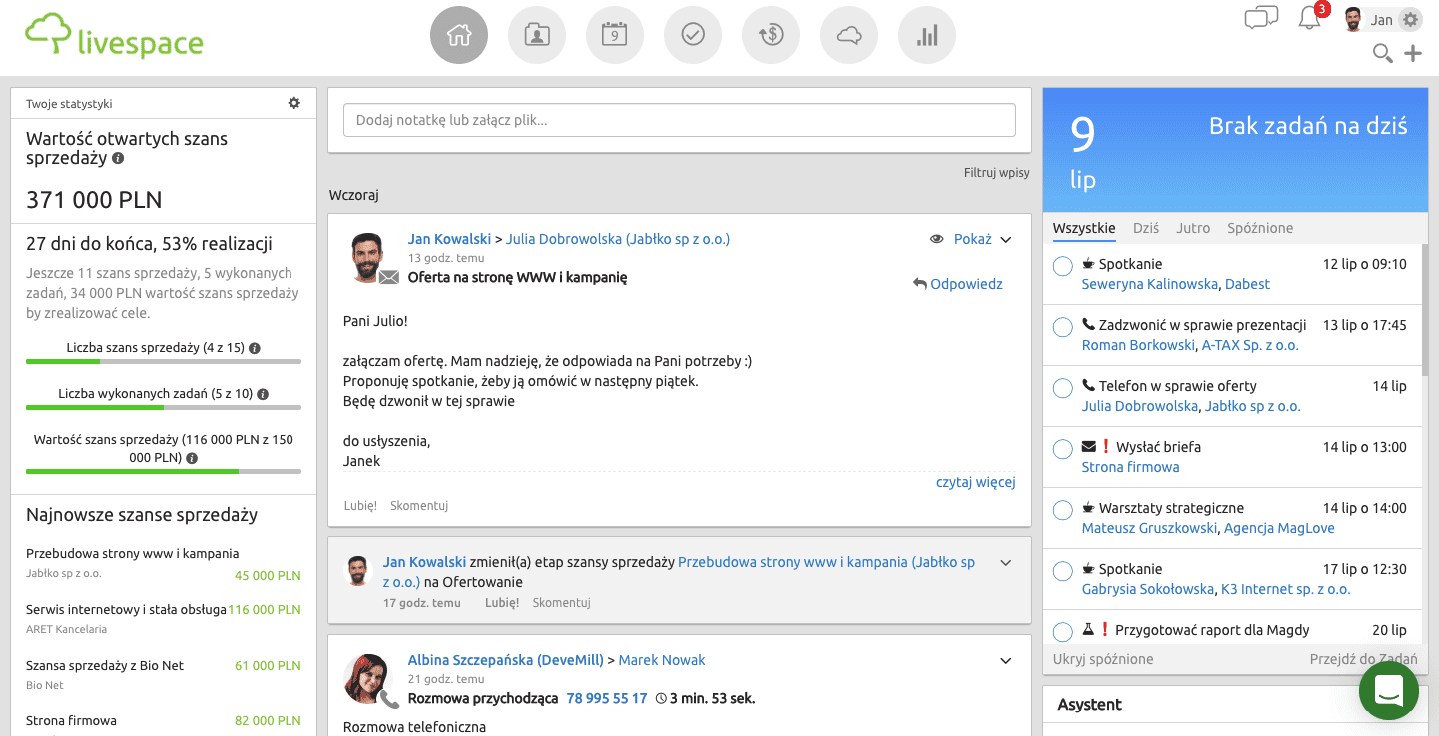Switch to Spóźnione tasks tab

pyautogui.click(x=1260, y=228)
